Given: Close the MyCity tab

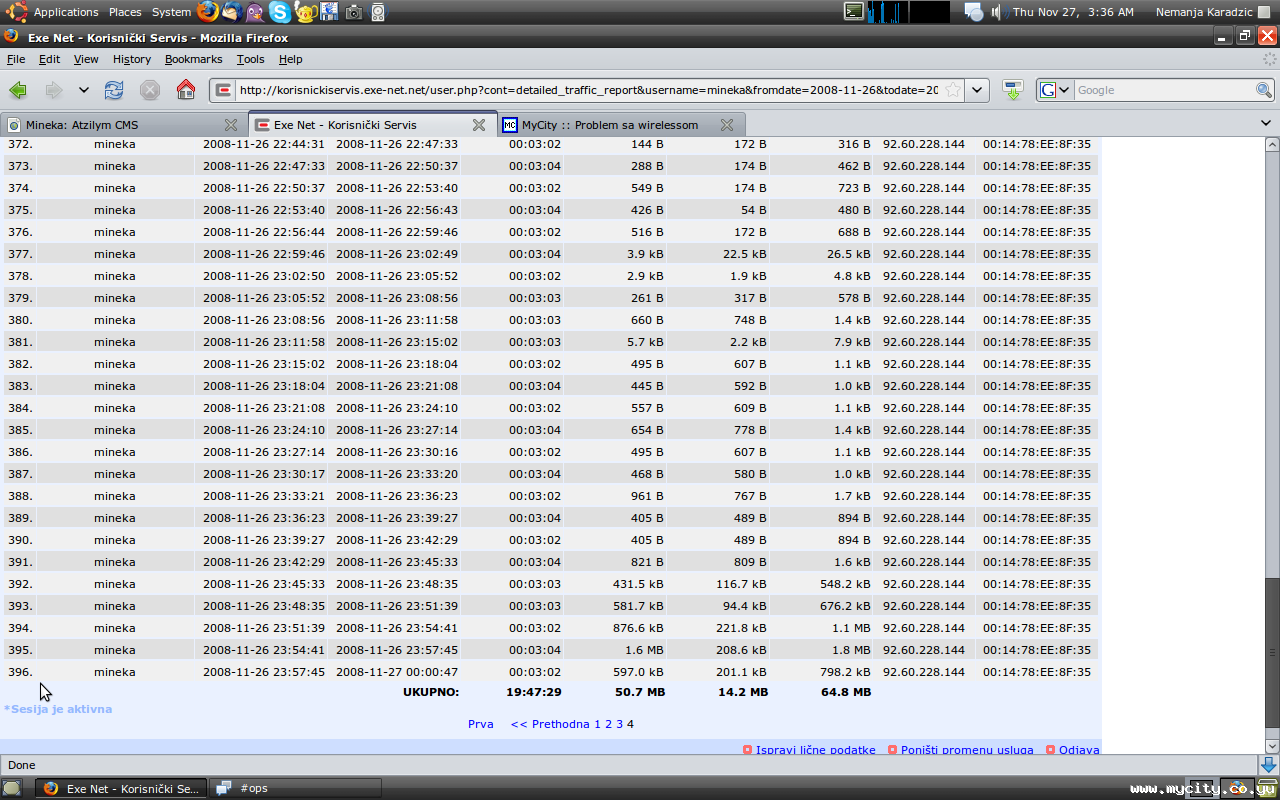Looking at the screenshot, I should pos(727,125).
